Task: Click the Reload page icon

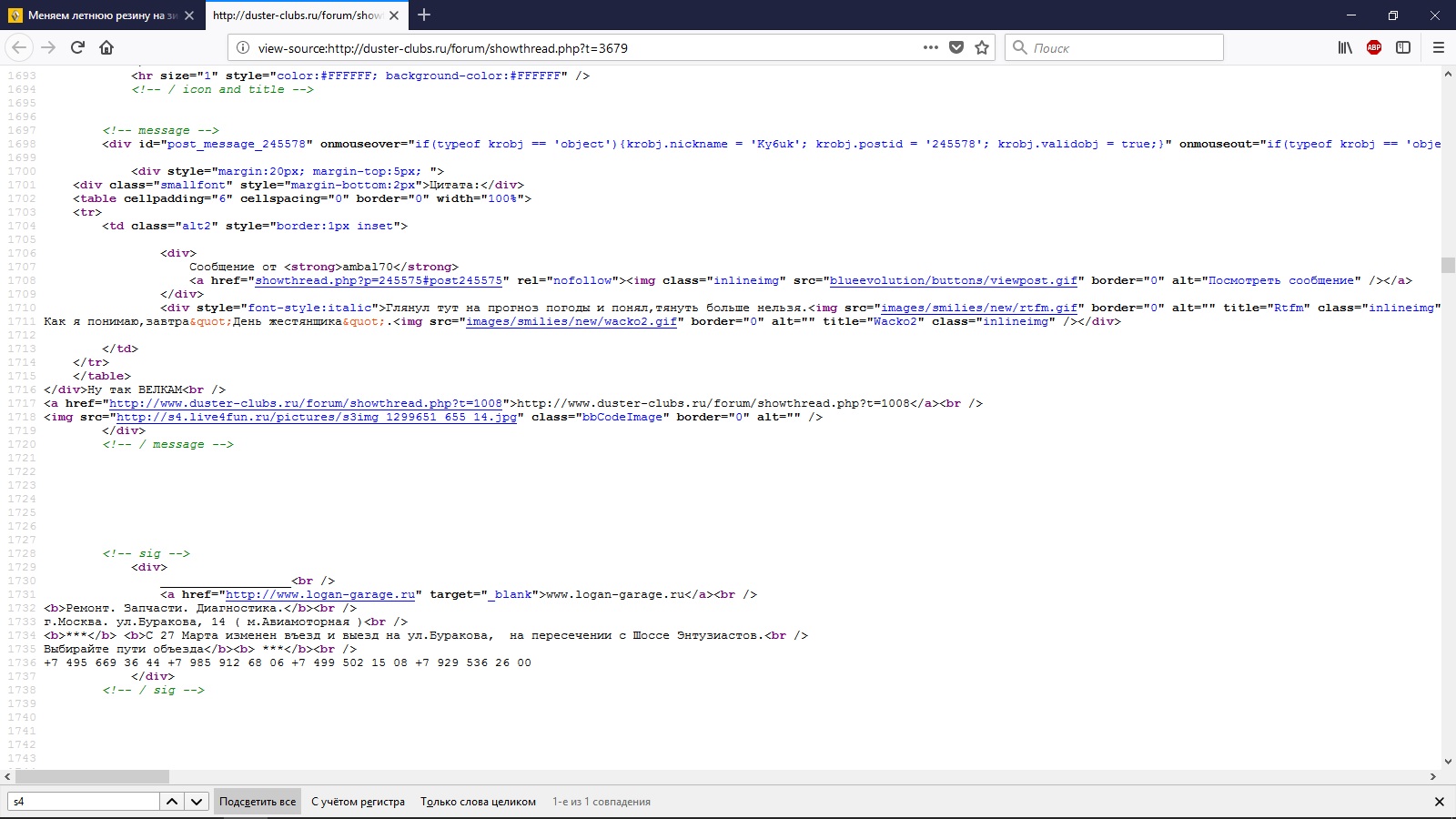Action: point(77,47)
